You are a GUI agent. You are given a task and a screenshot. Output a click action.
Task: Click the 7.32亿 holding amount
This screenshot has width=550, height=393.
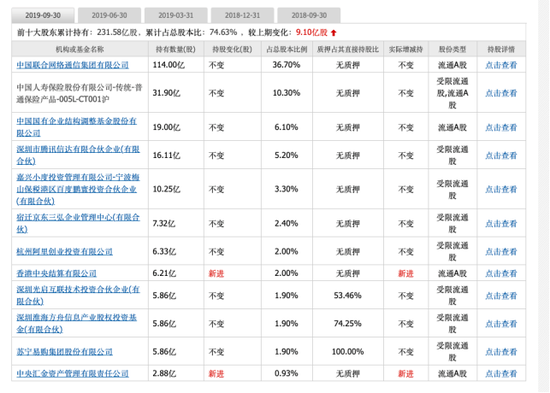pyautogui.click(x=164, y=224)
